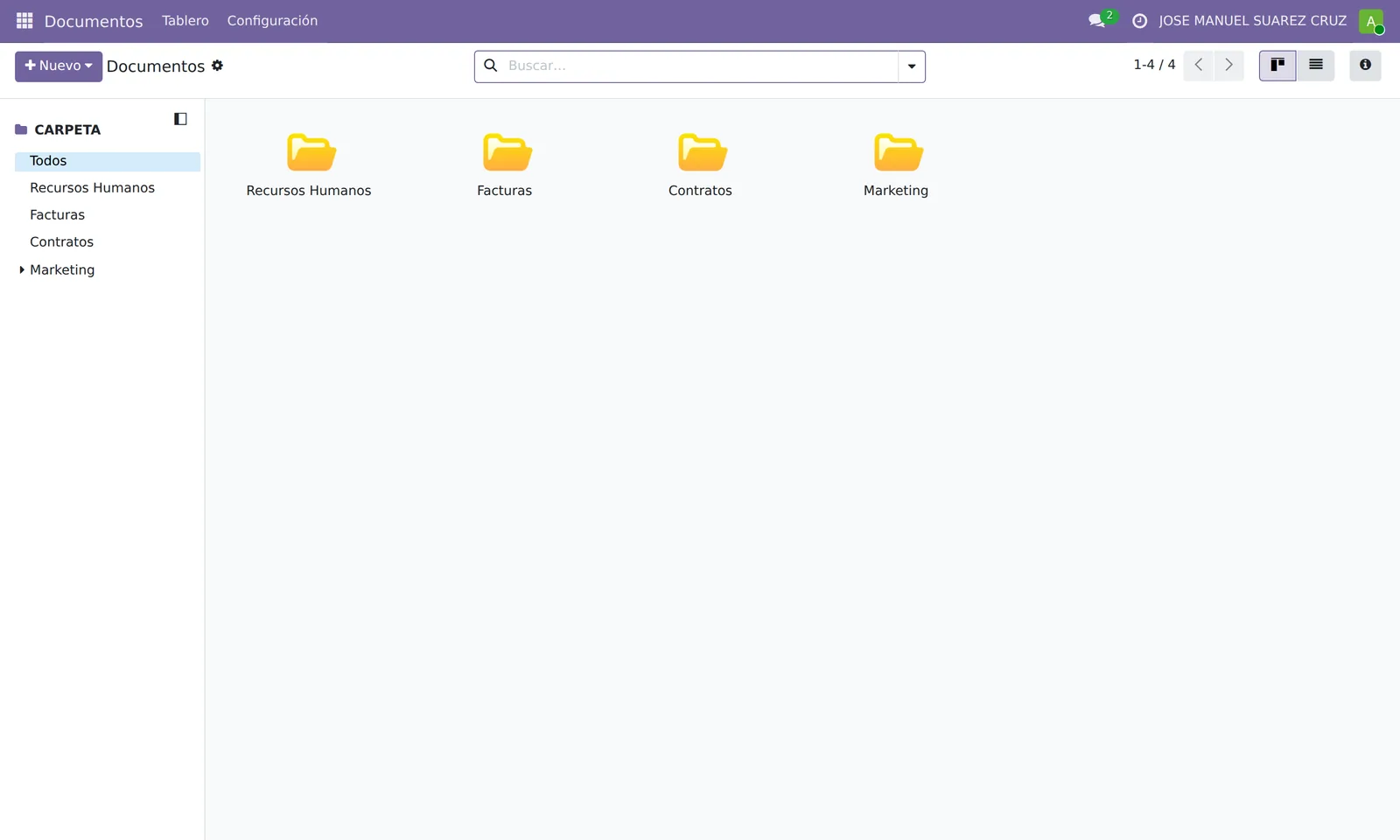Go to previous page arrow
1400x840 pixels.
tap(1199, 66)
